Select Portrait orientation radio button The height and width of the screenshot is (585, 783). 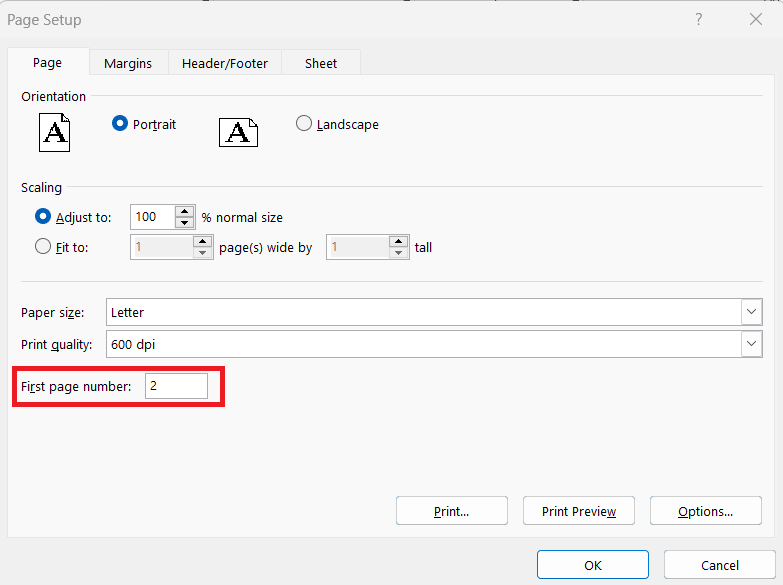coord(120,123)
